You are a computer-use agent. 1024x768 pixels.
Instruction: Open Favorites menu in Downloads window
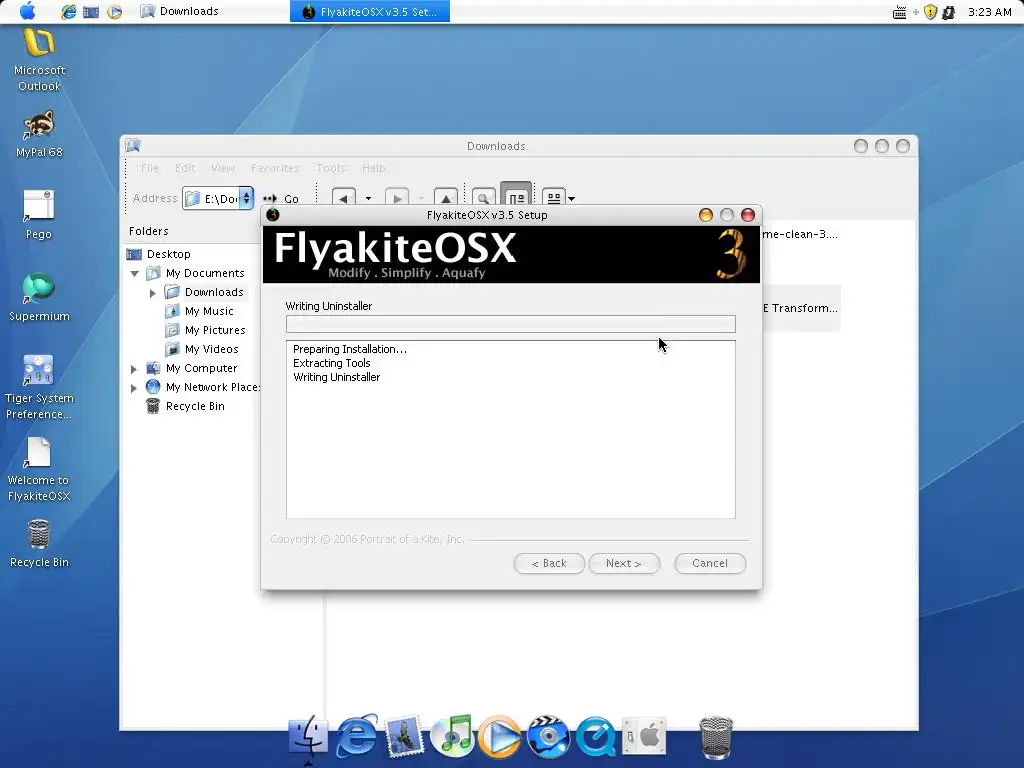275,168
